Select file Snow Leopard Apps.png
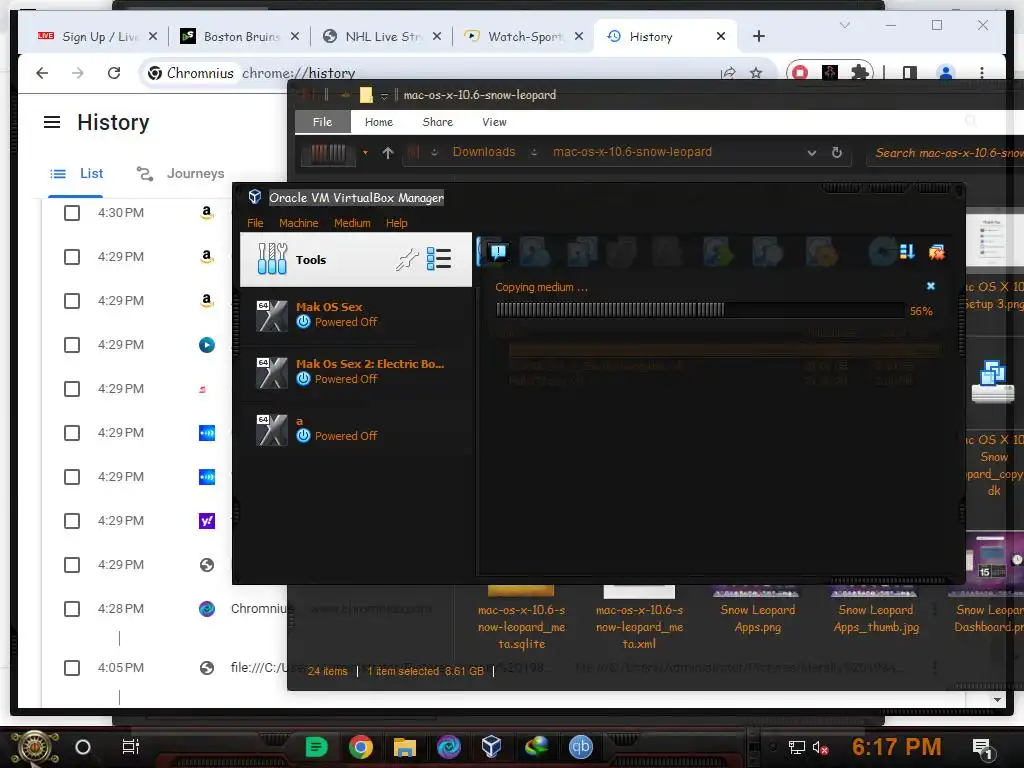1024x768 pixels. [758, 611]
